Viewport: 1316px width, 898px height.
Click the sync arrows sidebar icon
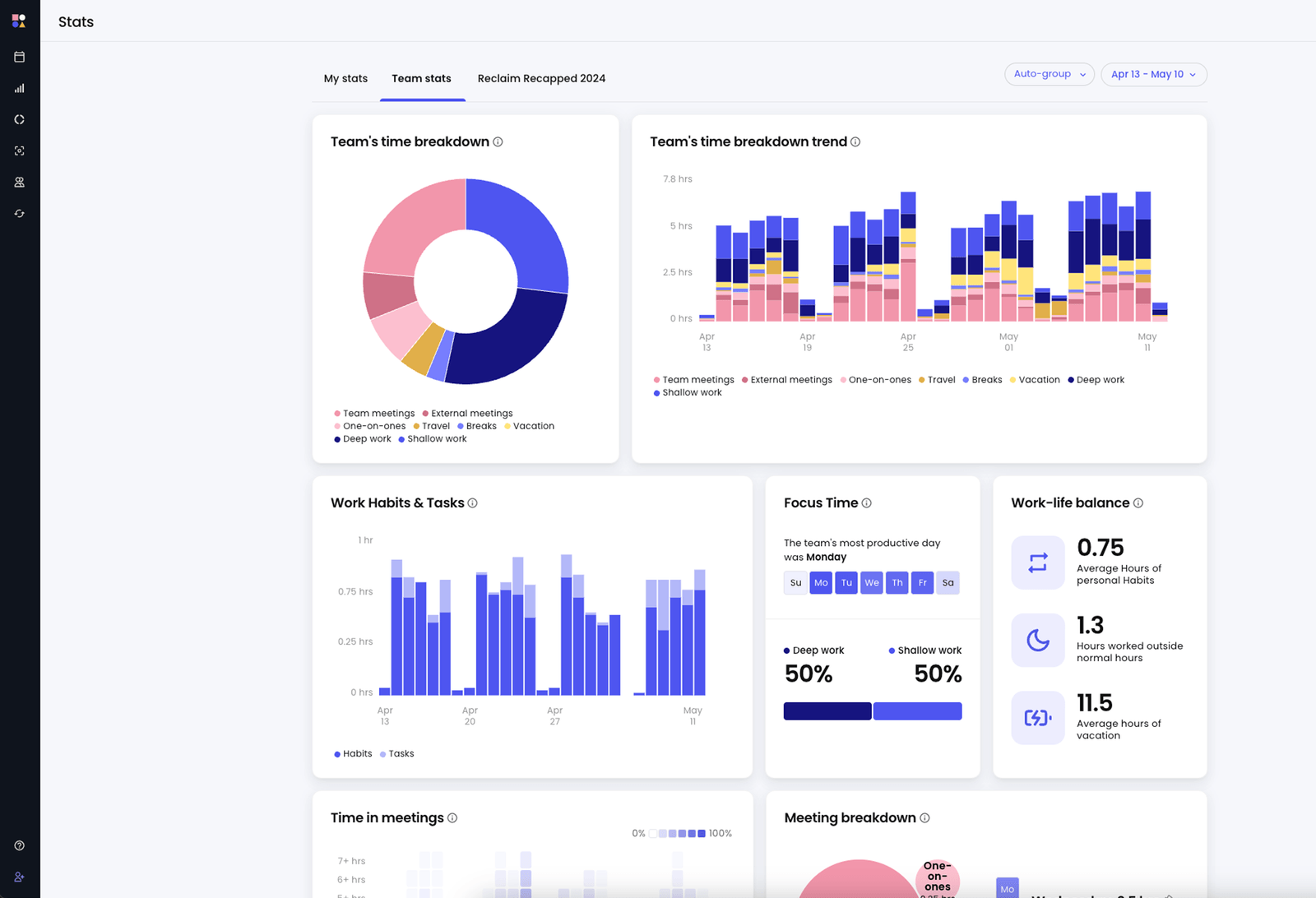pyautogui.click(x=20, y=213)
